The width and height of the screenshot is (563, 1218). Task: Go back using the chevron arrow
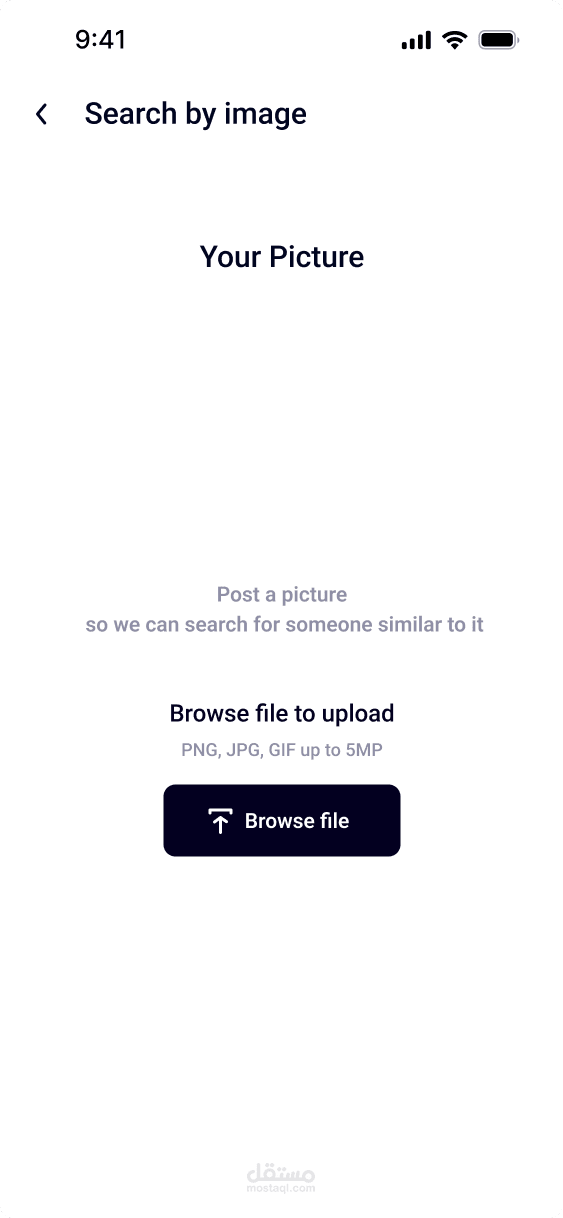[x=41, y=115]
